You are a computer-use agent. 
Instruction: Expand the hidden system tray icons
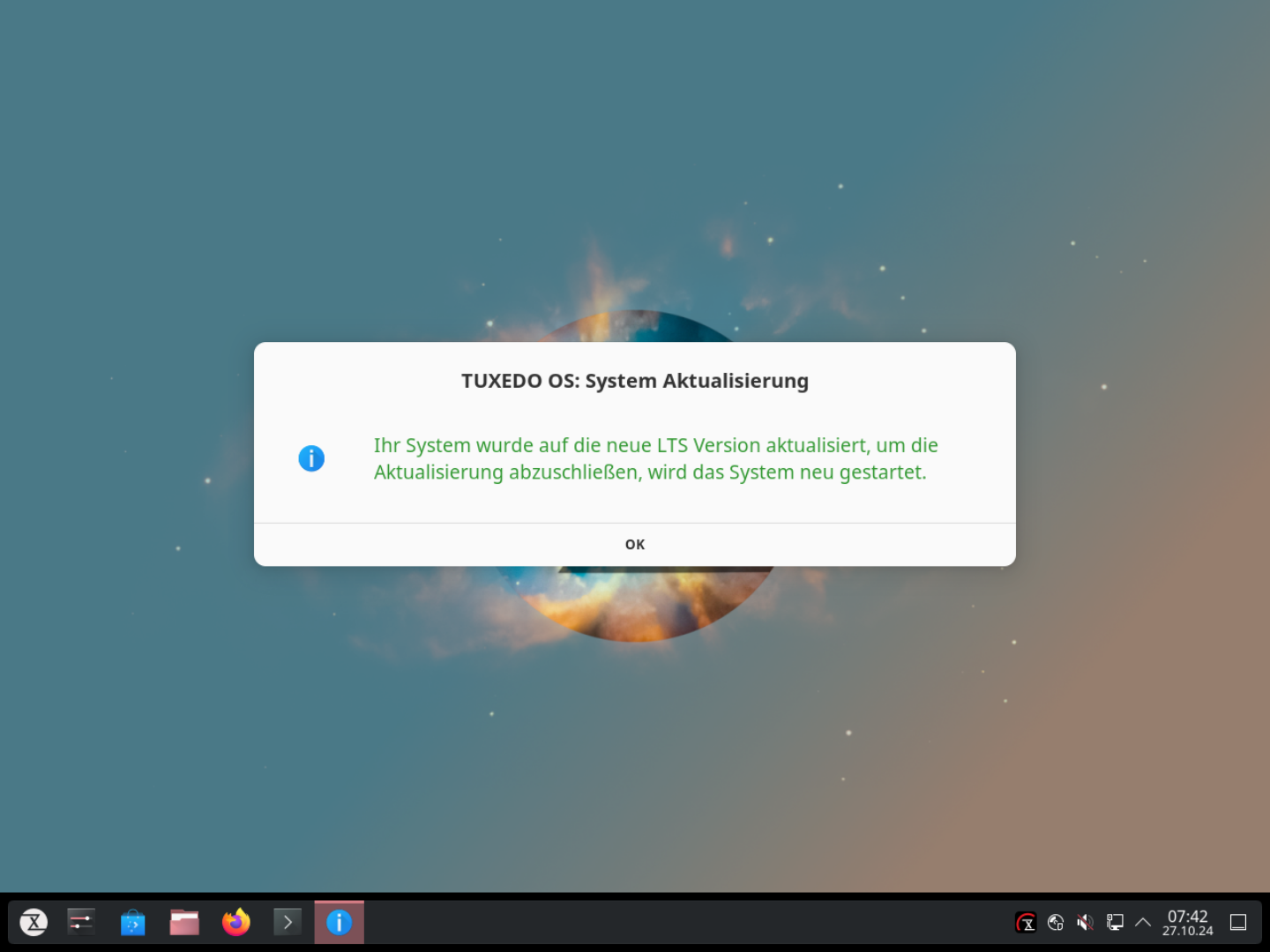[x=1143, y=922]
